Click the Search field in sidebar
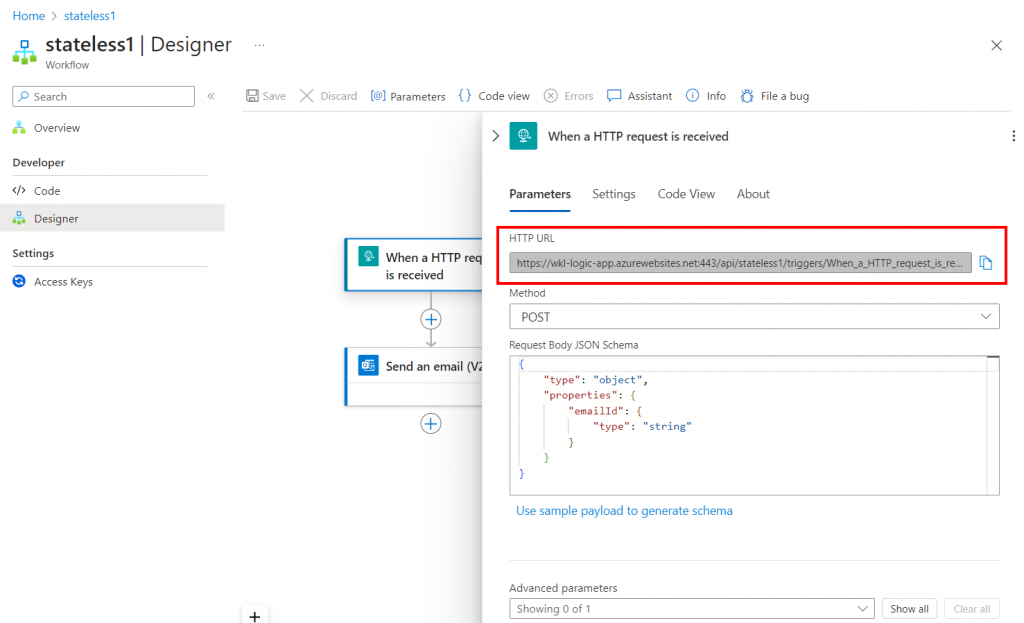 pos(103,96)
